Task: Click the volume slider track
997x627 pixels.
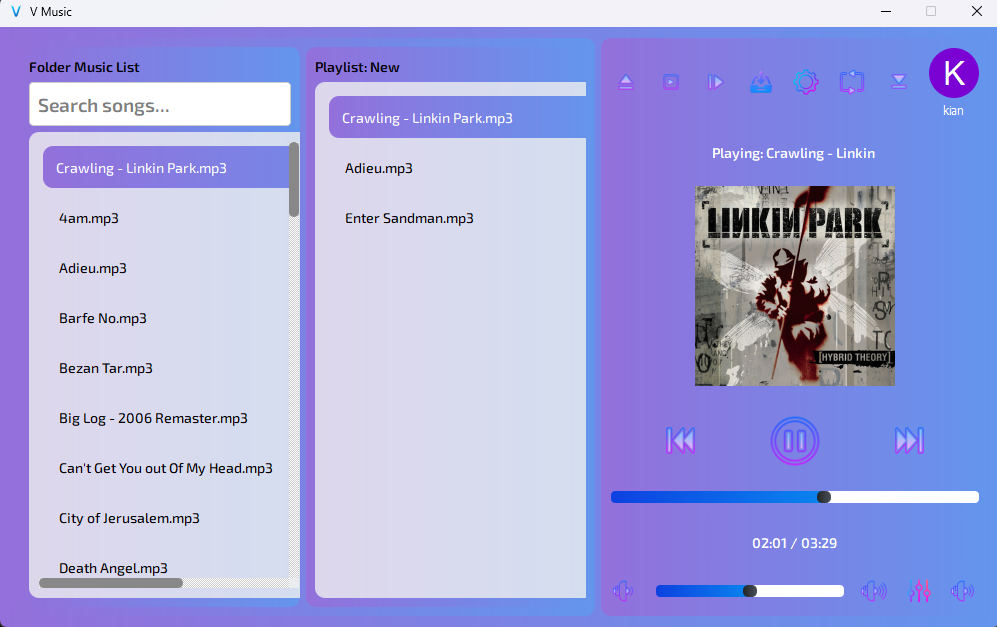Action: [750, 591]
